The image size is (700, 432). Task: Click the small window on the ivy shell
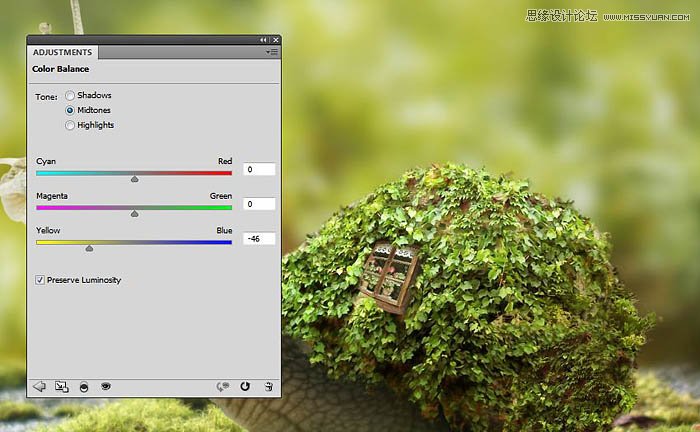click(389, 278)
